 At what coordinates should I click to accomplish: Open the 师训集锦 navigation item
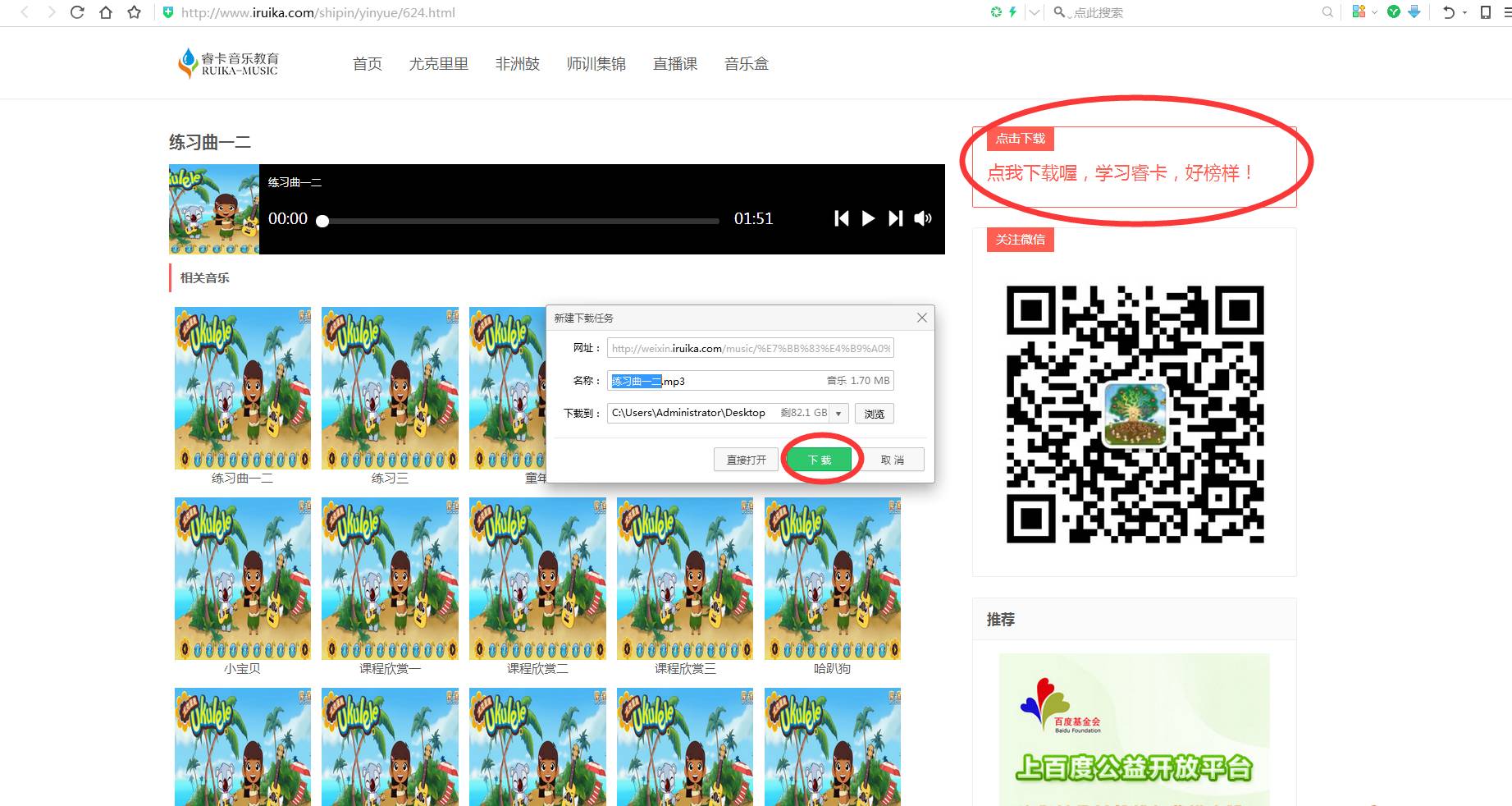point(596,63)
